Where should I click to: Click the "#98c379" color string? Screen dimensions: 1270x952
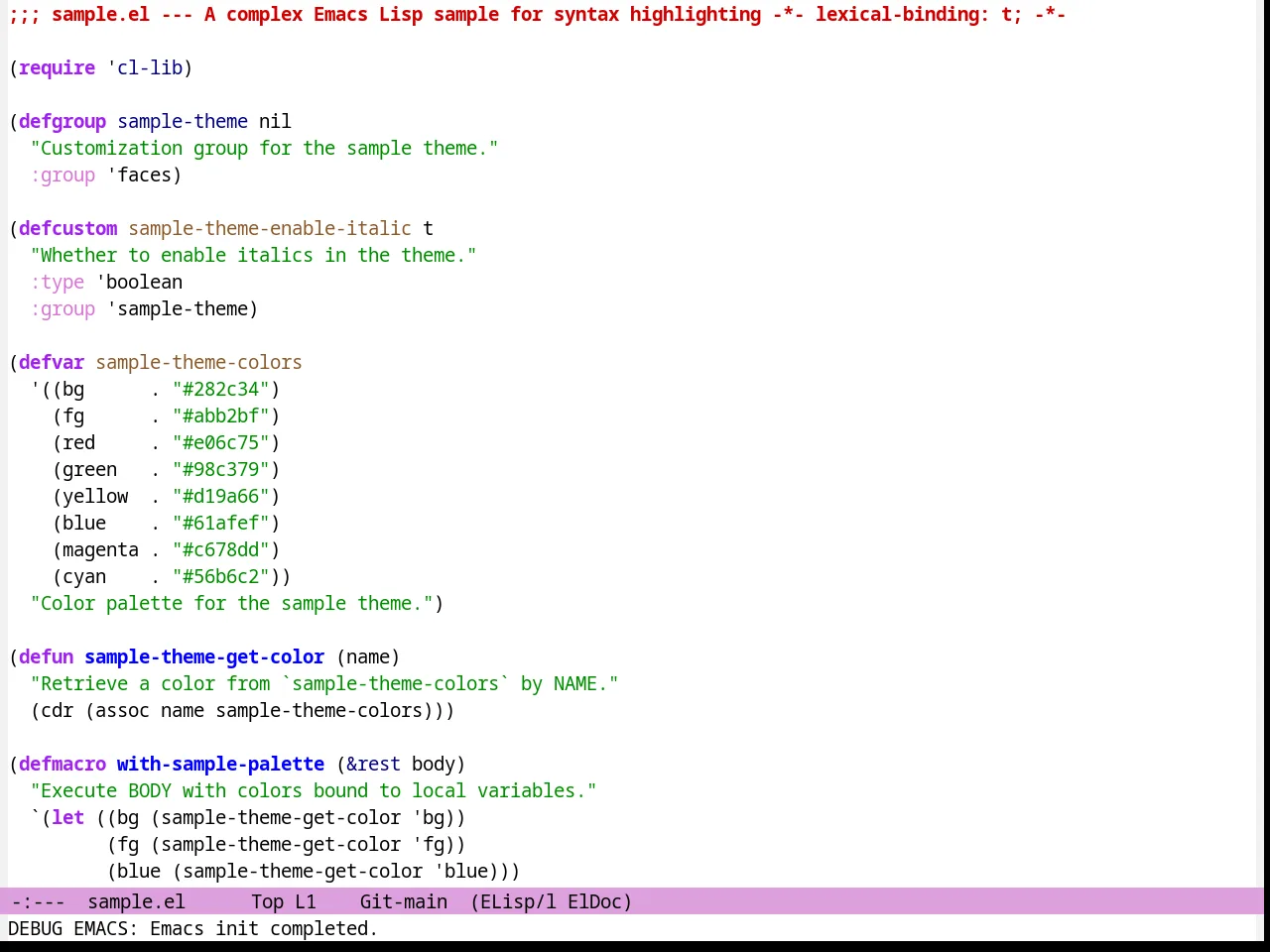[220, 469]
